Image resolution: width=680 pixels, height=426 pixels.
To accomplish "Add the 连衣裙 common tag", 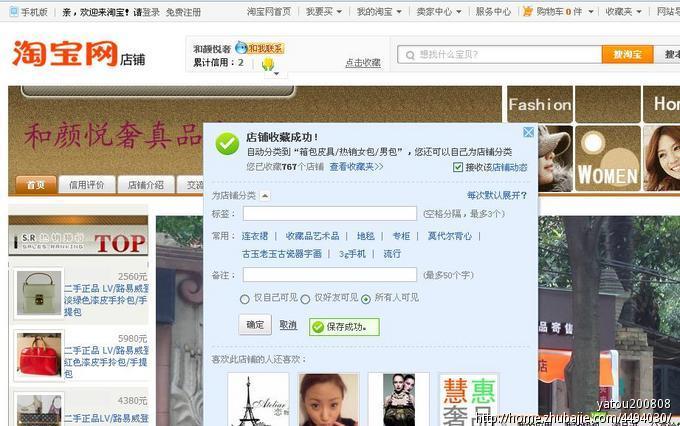I will 255,236.
